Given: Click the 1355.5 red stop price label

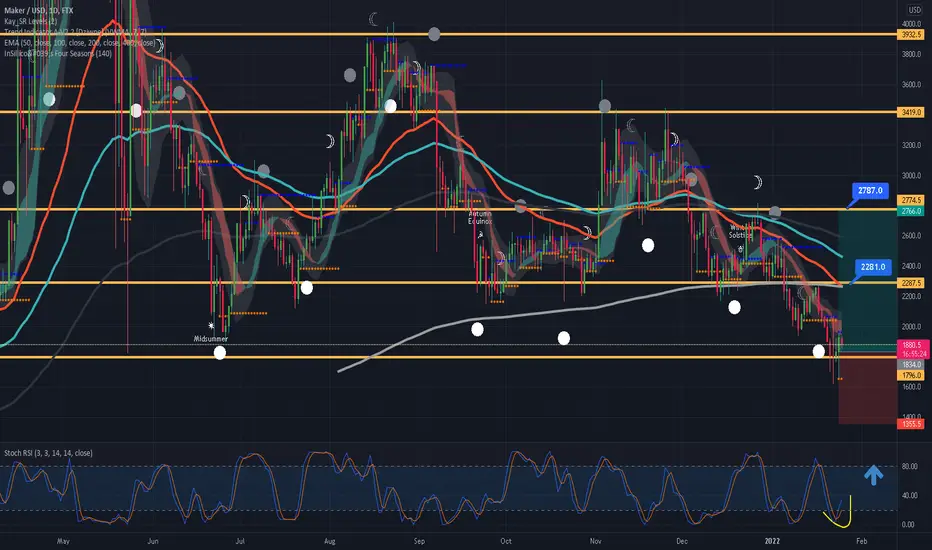Looking at the screenshot, I should pos(911,424).
